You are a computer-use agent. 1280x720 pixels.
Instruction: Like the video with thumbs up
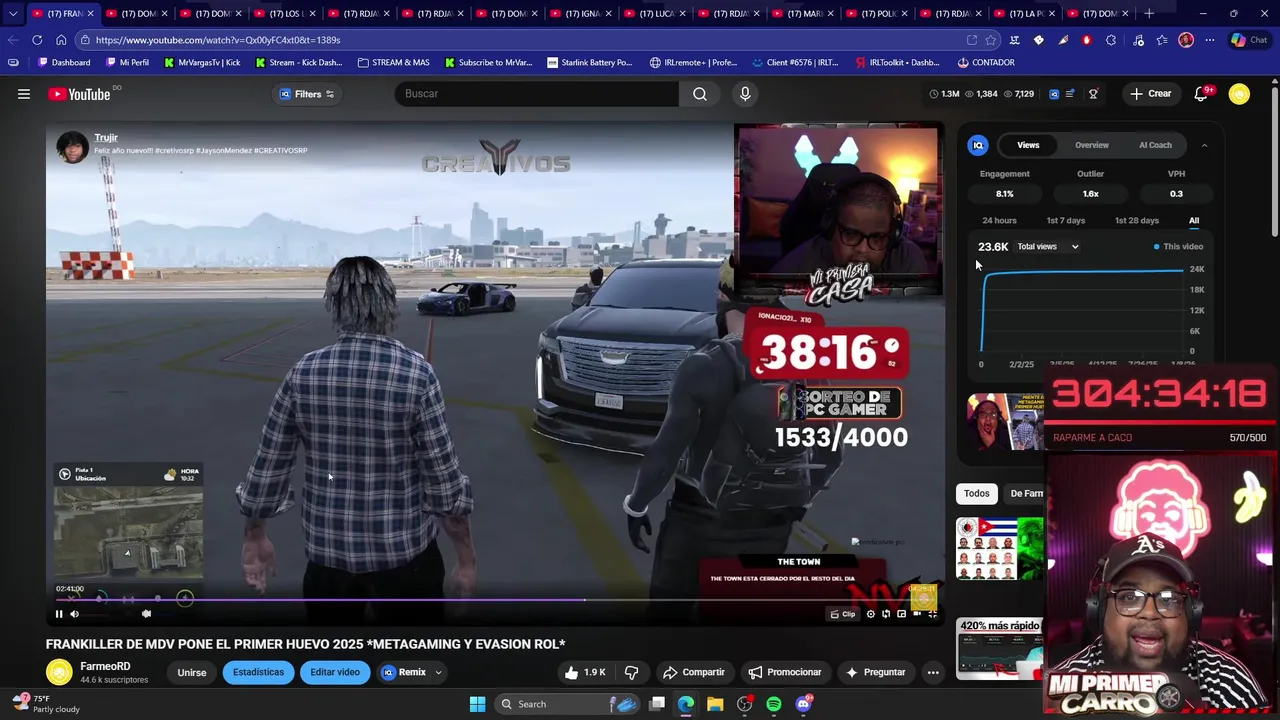click(584, 673)
